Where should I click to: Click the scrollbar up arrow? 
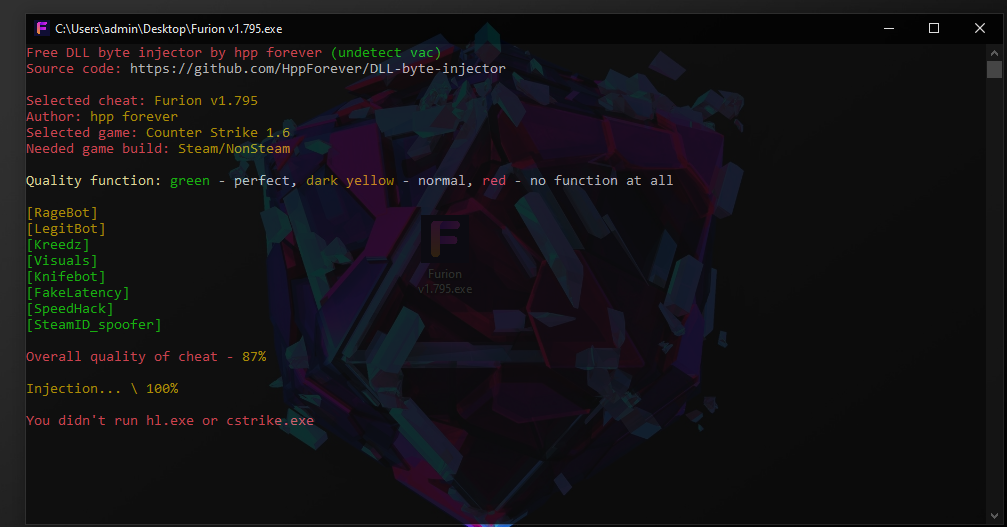coord(994,51)
